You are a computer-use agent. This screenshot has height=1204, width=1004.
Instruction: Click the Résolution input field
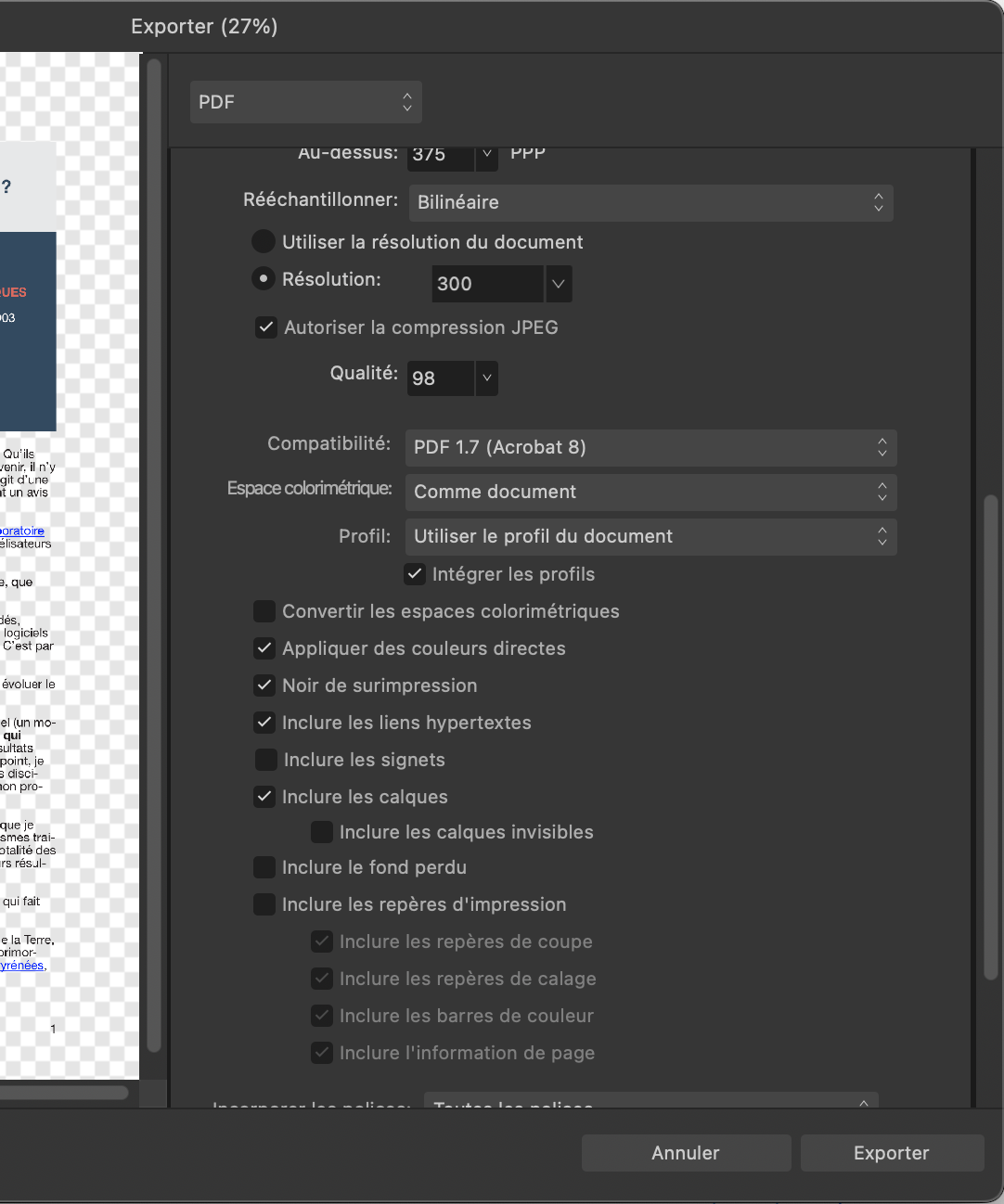tap(487, 284)
